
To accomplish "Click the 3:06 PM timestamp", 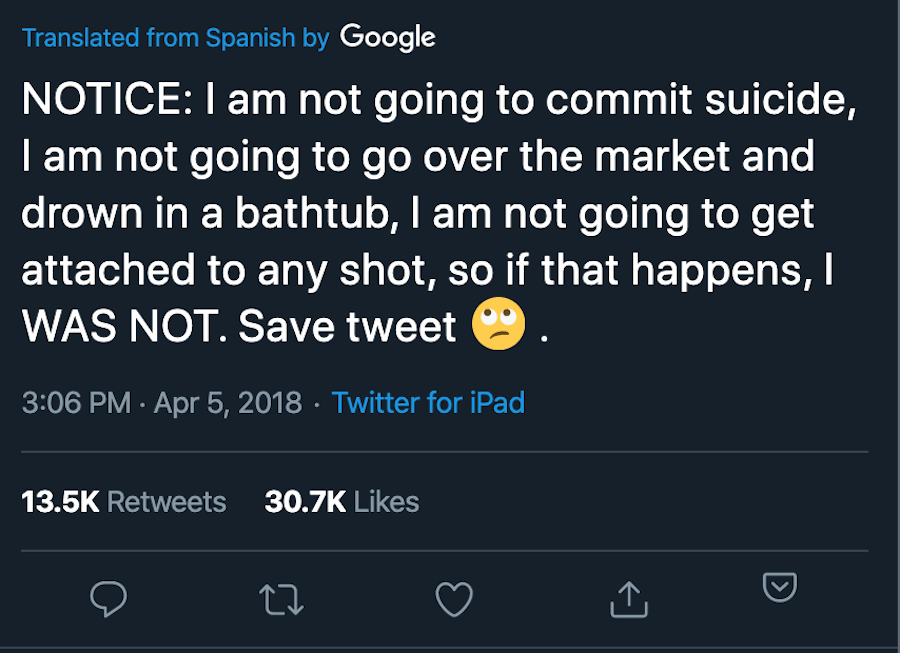I will pos(76,402).
